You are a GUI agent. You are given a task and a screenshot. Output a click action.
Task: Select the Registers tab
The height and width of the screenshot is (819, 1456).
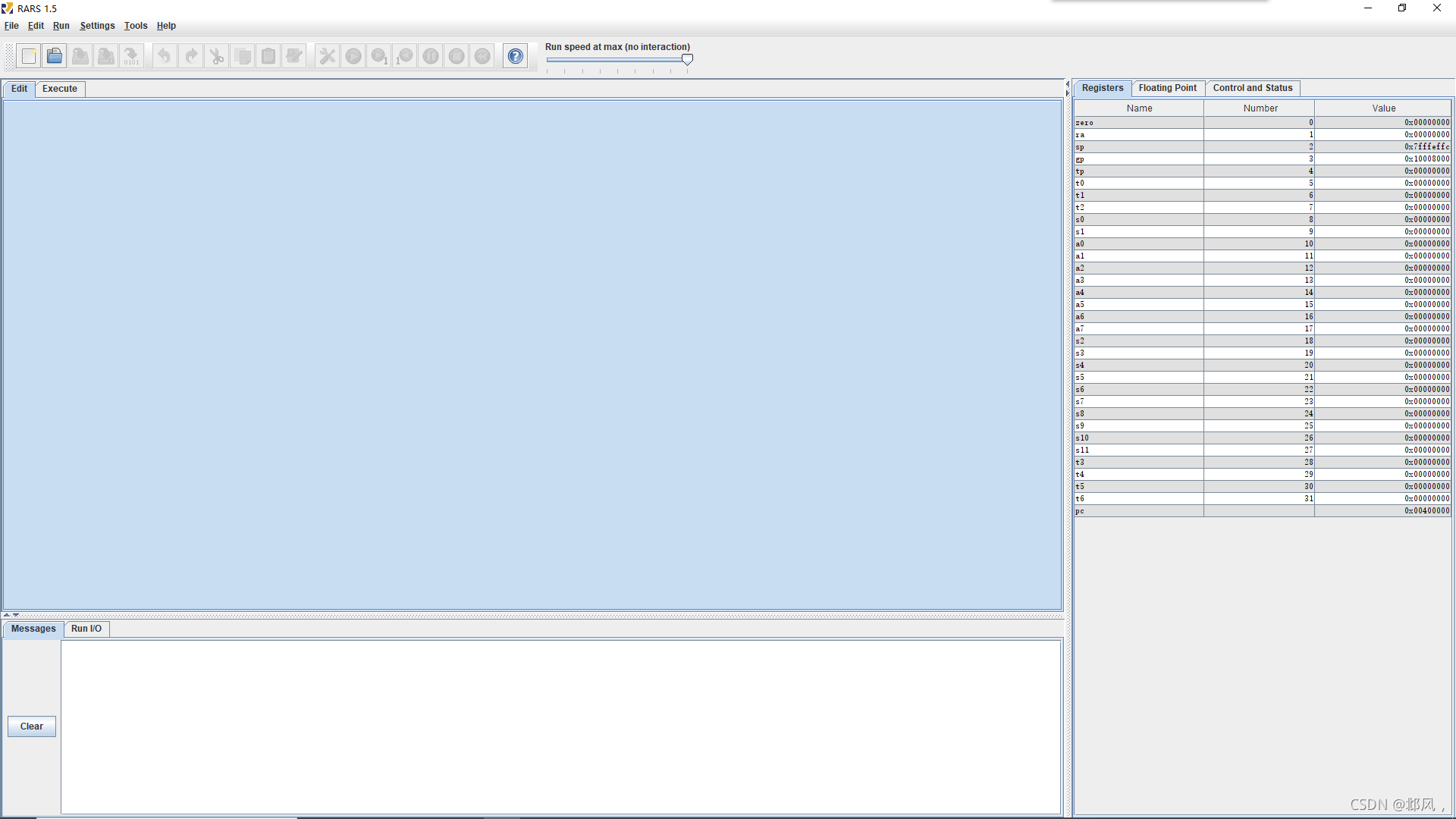pos(1102,88)
